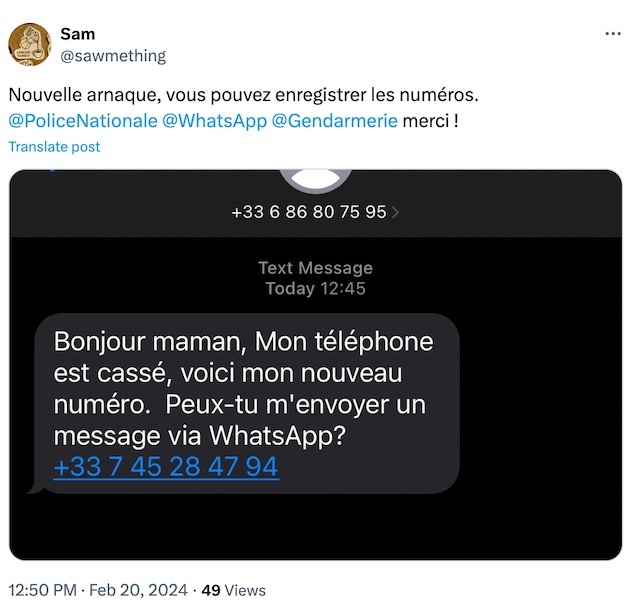Screen dimensions: 640x611
Task: Tap the phone number link +33 7 45 28 47 94
Action: tap(166, 467)
